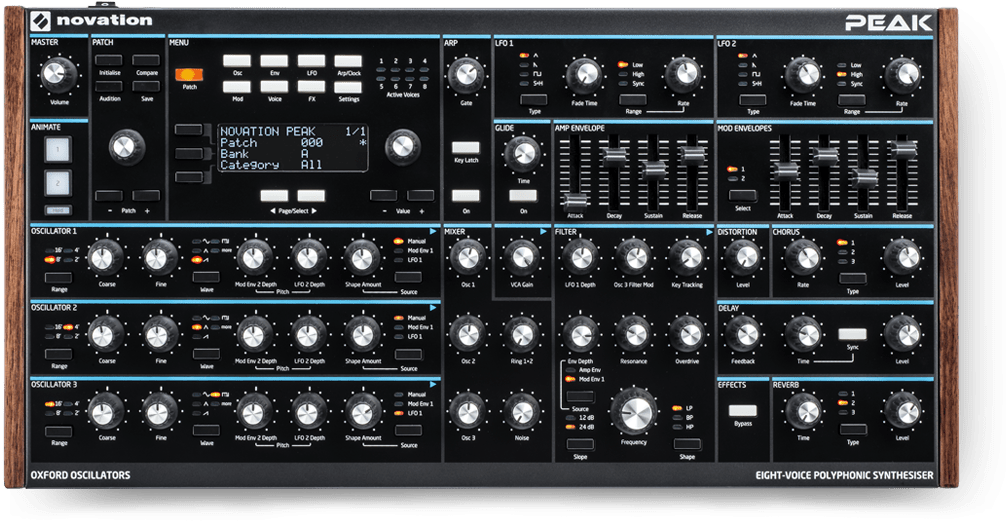The width and height of the screenshot is (1006, 521).
Task: Cycle Oscillator 2 Range button
Action: pos(58,354)
